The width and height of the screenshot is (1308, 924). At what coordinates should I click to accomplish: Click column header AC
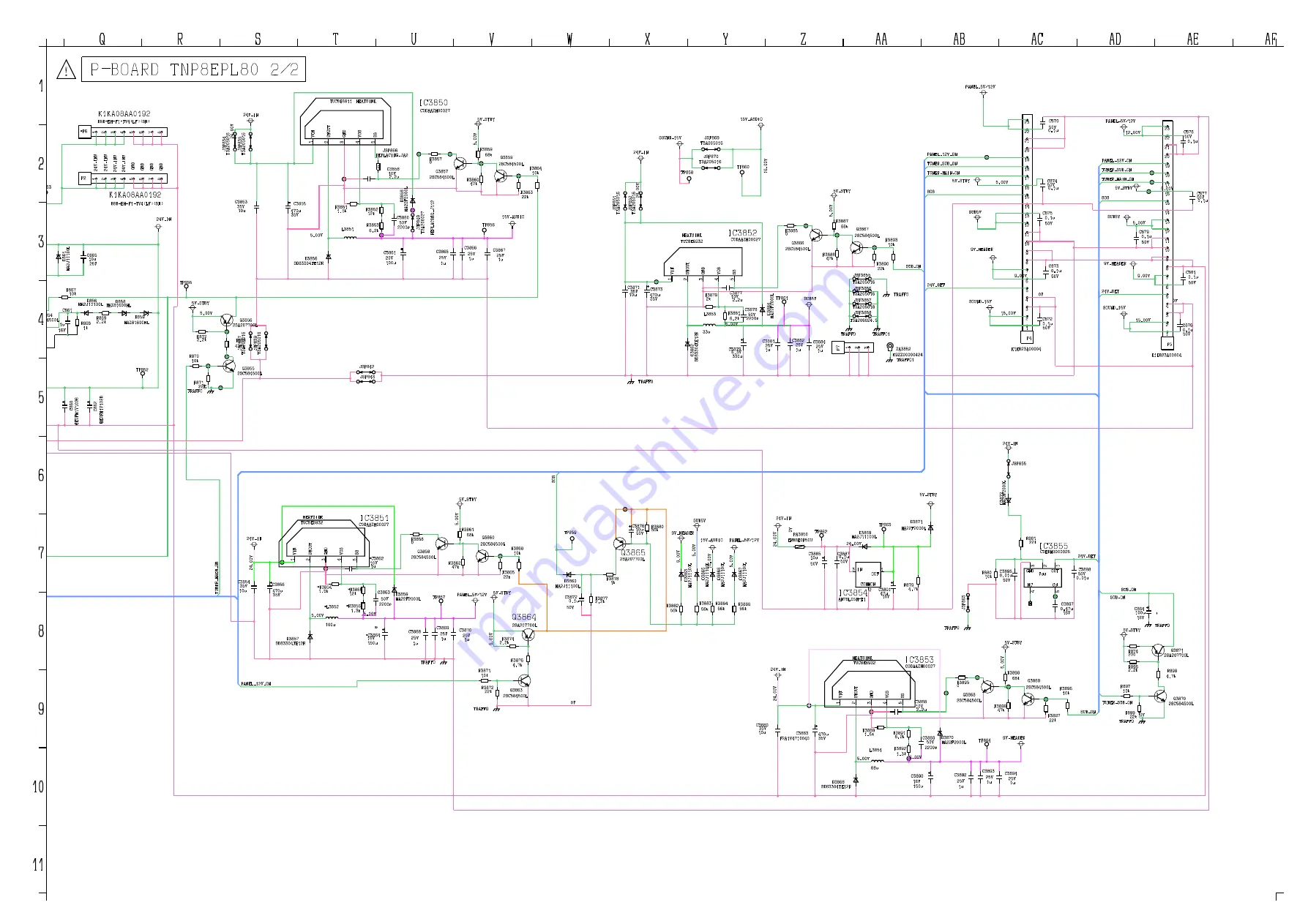(1037, 39)
